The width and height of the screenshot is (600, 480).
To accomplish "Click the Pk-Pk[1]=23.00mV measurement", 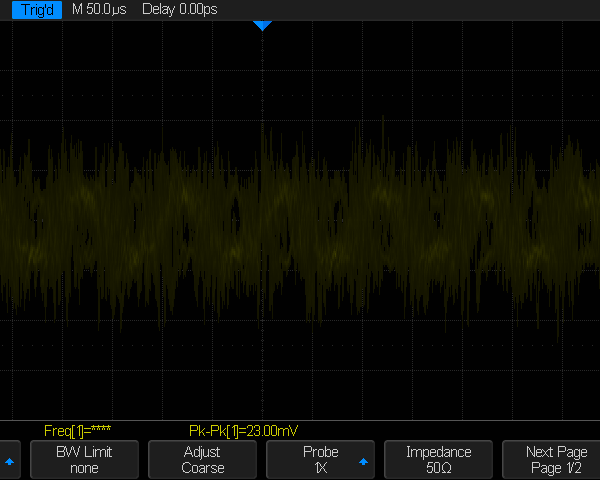I will click(x=243, y=430).
